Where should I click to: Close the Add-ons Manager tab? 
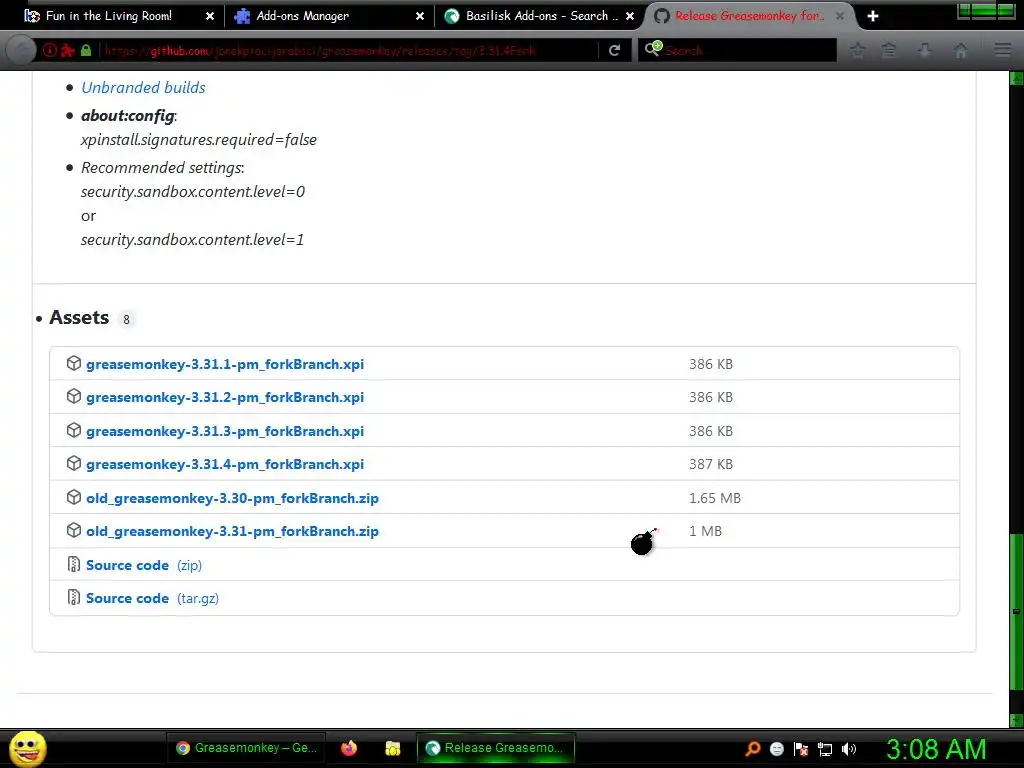(420, 16)
